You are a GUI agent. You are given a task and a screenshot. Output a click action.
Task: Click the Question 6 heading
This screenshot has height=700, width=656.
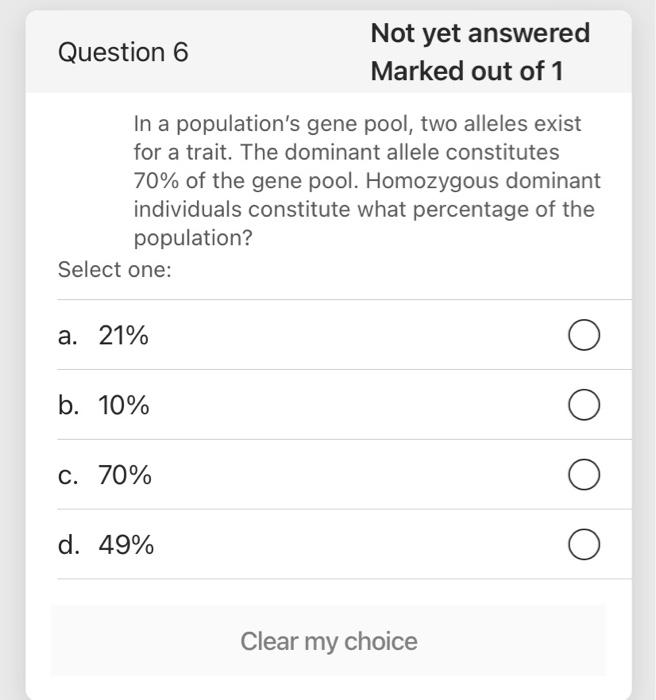(123, 53)
